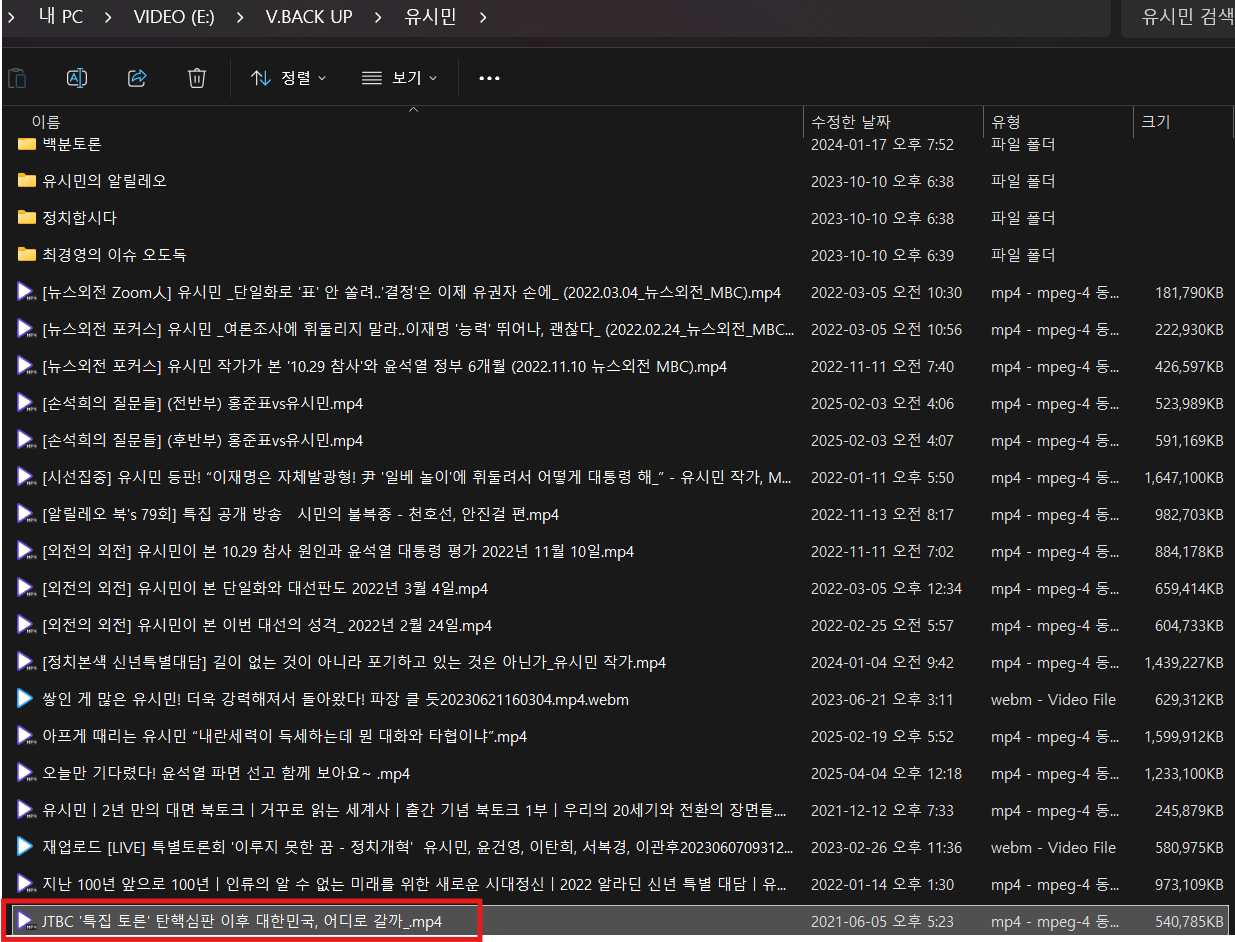Sort by 수정한 날짜 column header
Screen dimensions: 1235x942
850,122
